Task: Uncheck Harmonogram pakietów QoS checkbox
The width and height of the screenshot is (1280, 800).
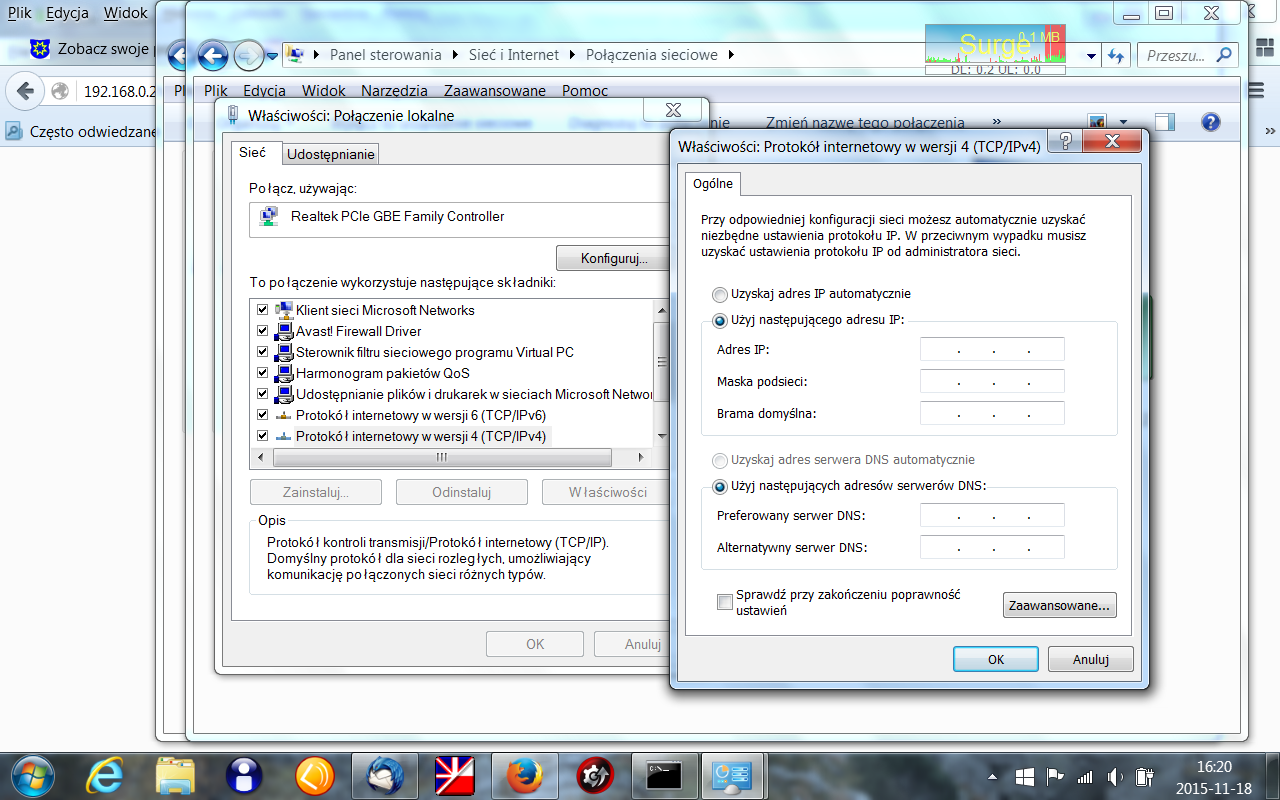Action: (x=263, y=373)
